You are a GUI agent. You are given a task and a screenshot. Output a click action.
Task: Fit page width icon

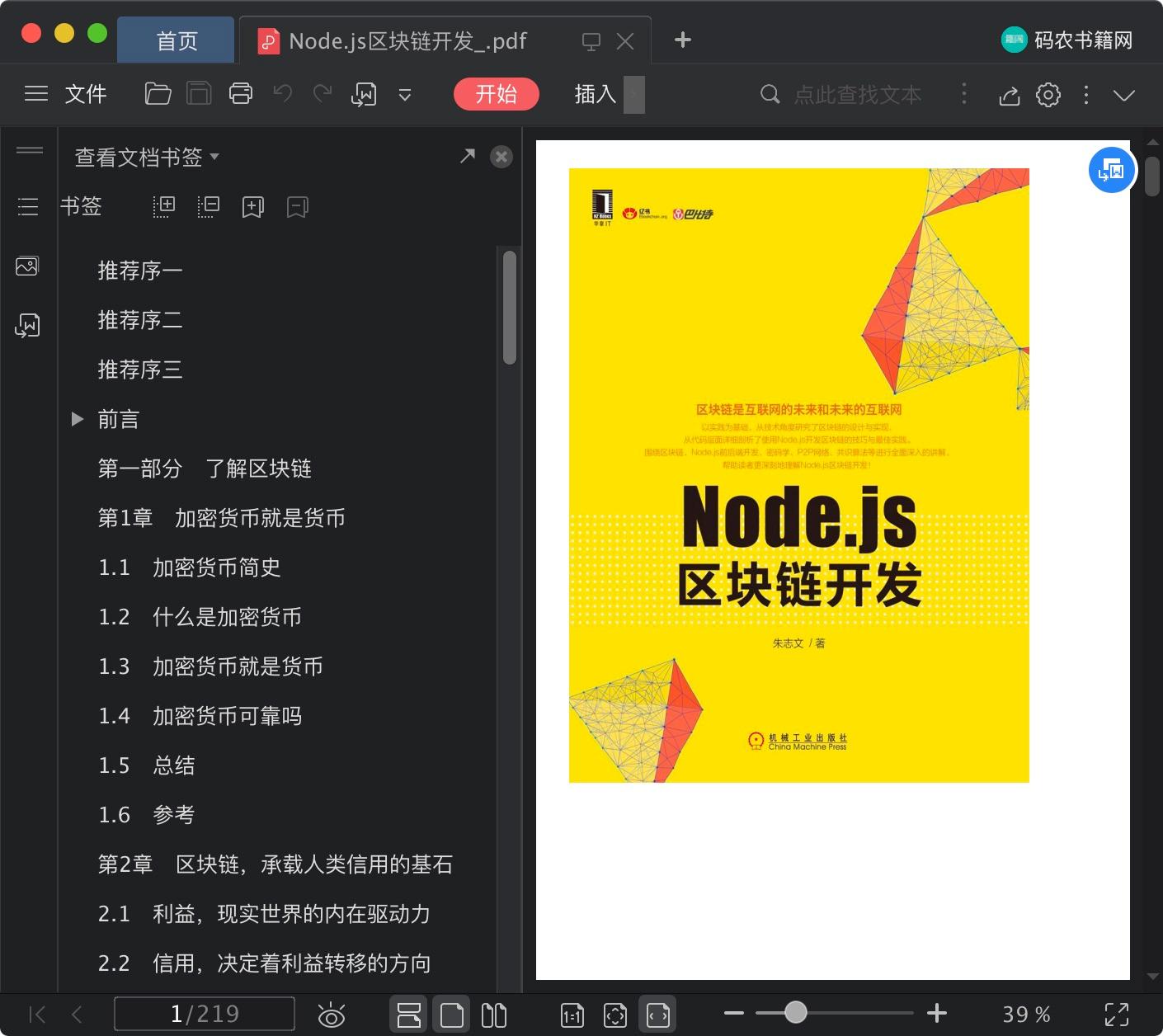coord(658,1015)
